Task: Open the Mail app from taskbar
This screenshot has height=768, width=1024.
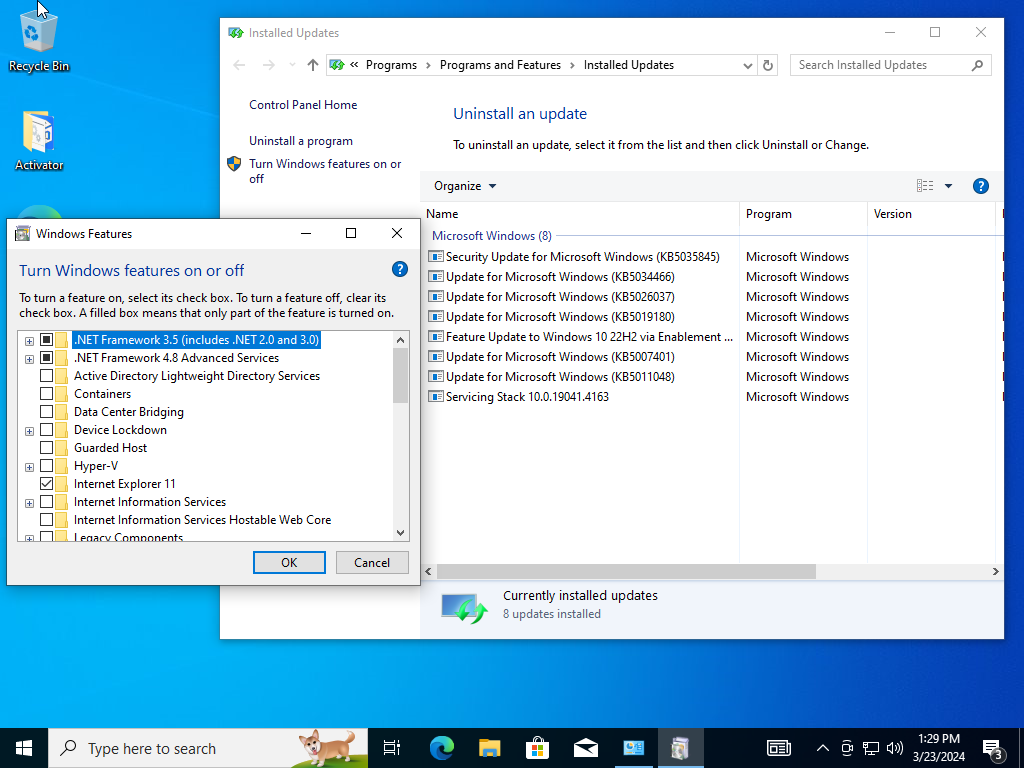Action: click(586, 748)
